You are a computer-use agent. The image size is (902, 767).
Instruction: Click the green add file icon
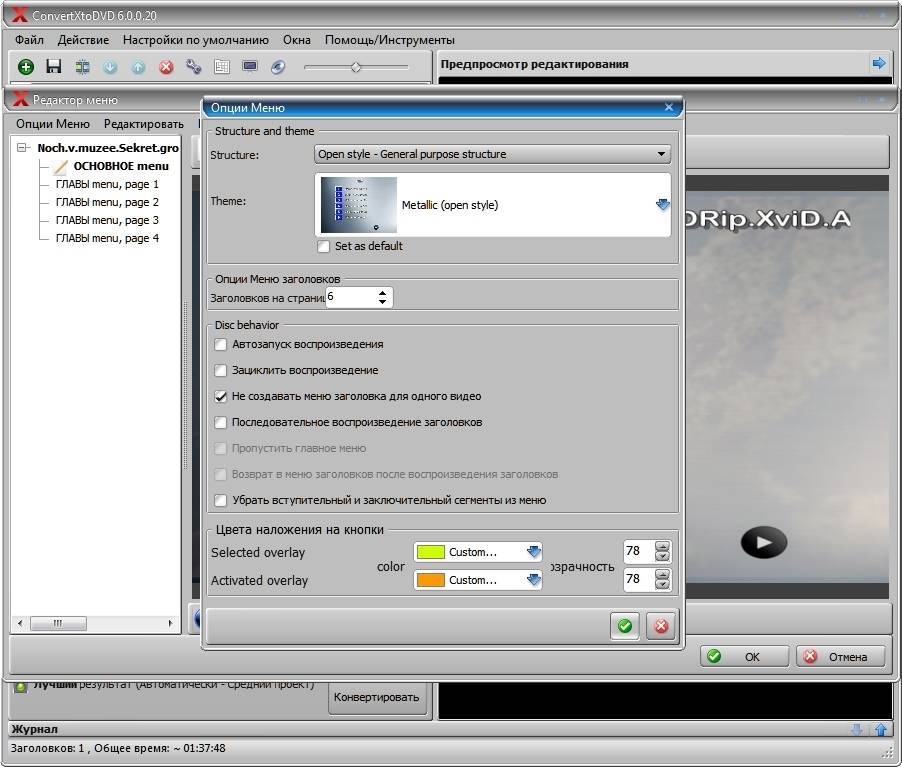pos(26,67)
